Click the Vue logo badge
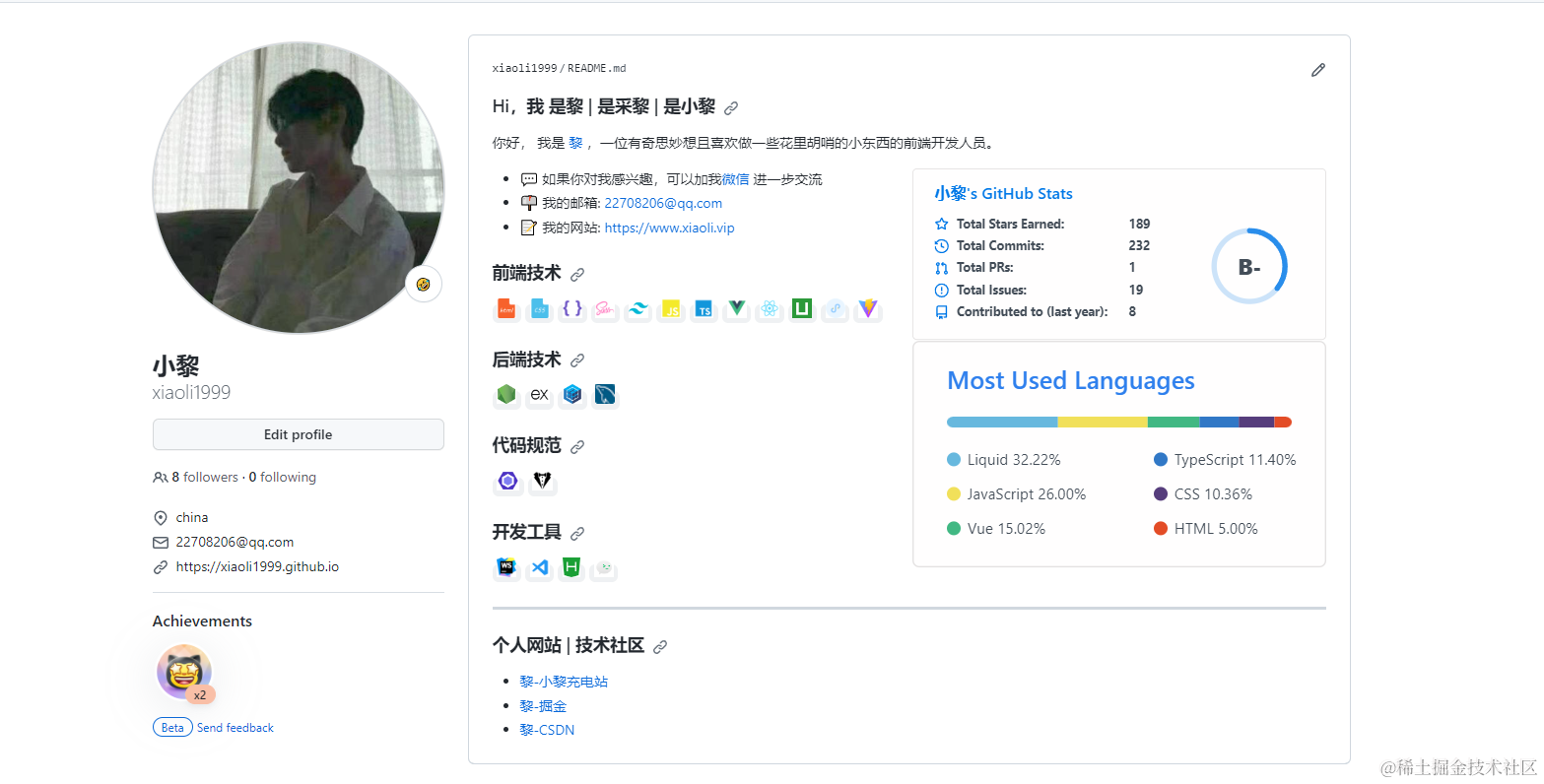 (x=736, y=309)
